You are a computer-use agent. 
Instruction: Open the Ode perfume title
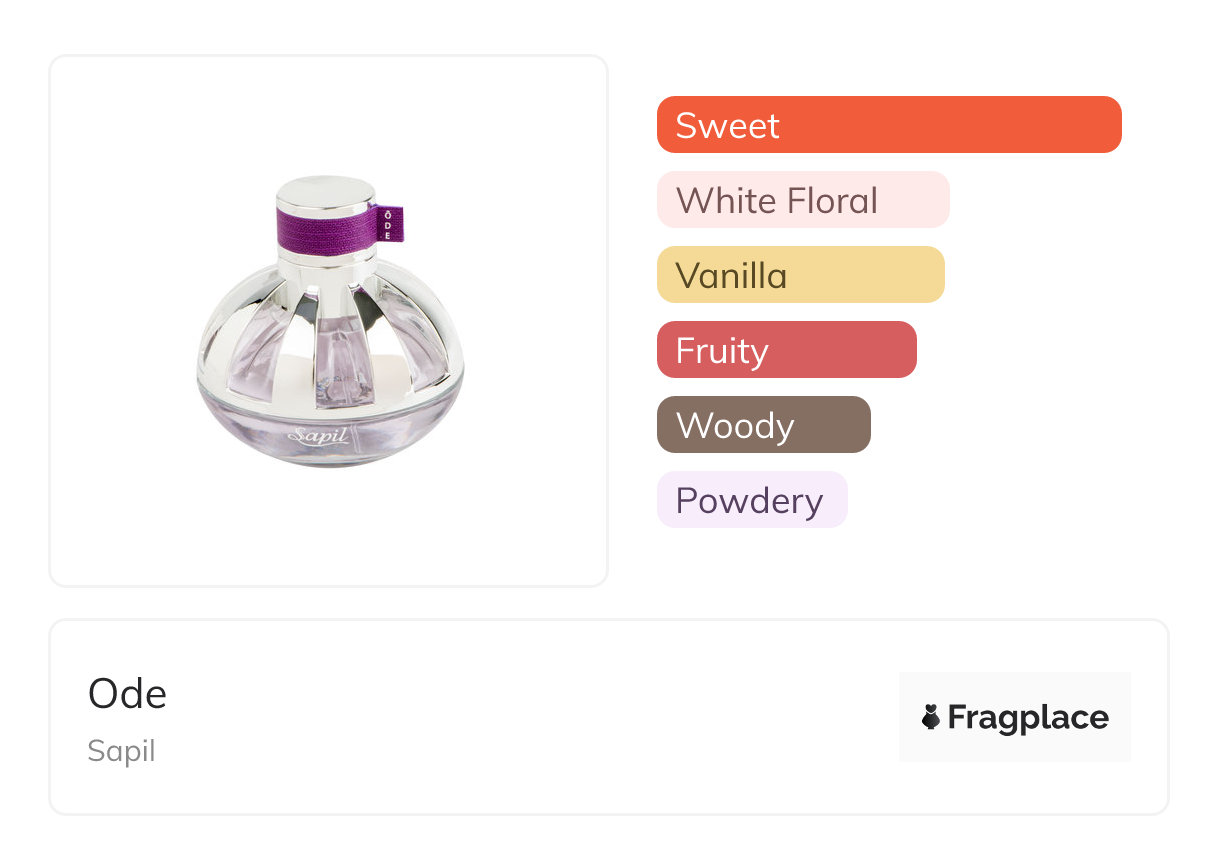(x=128, y=694)
